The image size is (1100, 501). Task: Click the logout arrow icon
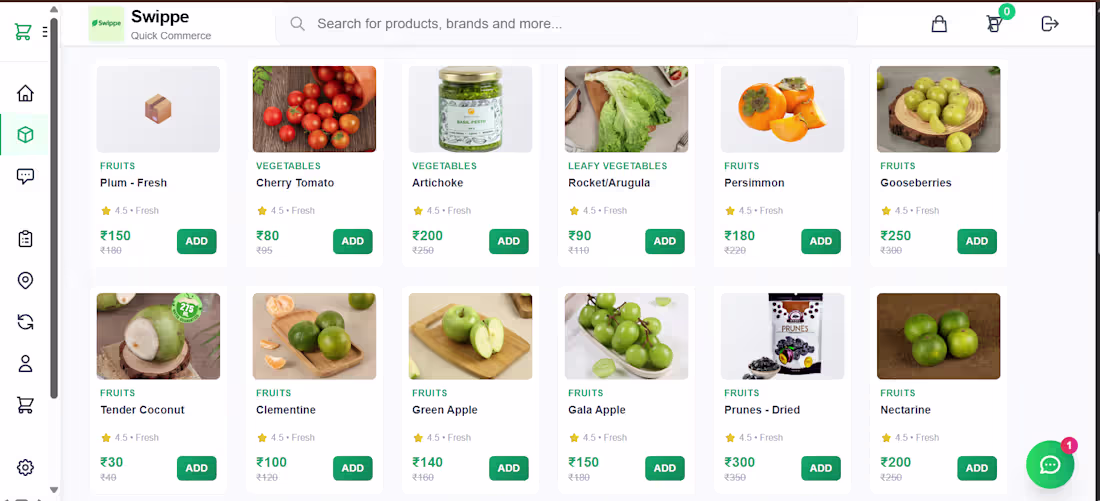click(x=1050, y=24)
